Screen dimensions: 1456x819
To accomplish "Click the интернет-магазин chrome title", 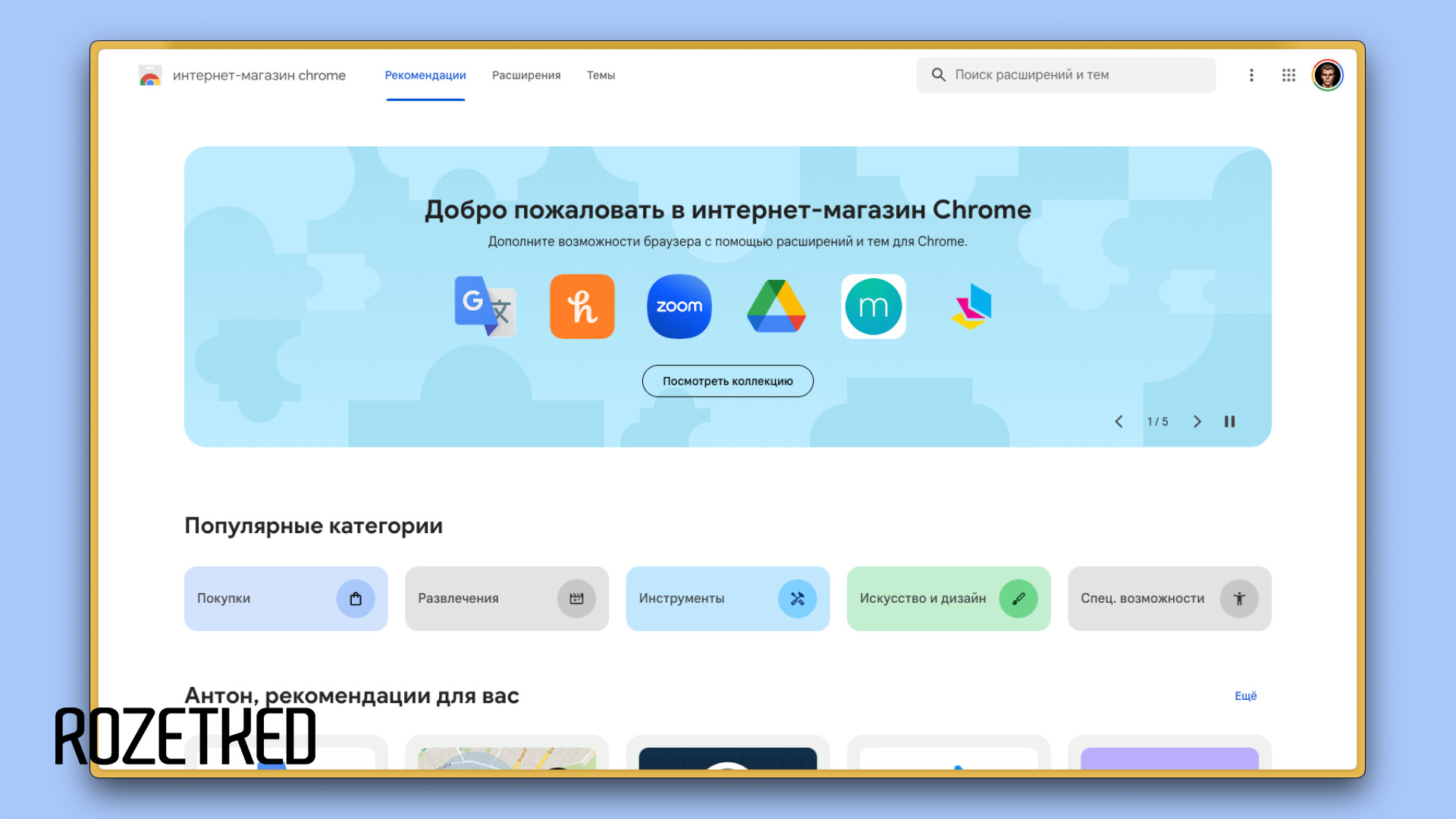I will click(259, 75).
